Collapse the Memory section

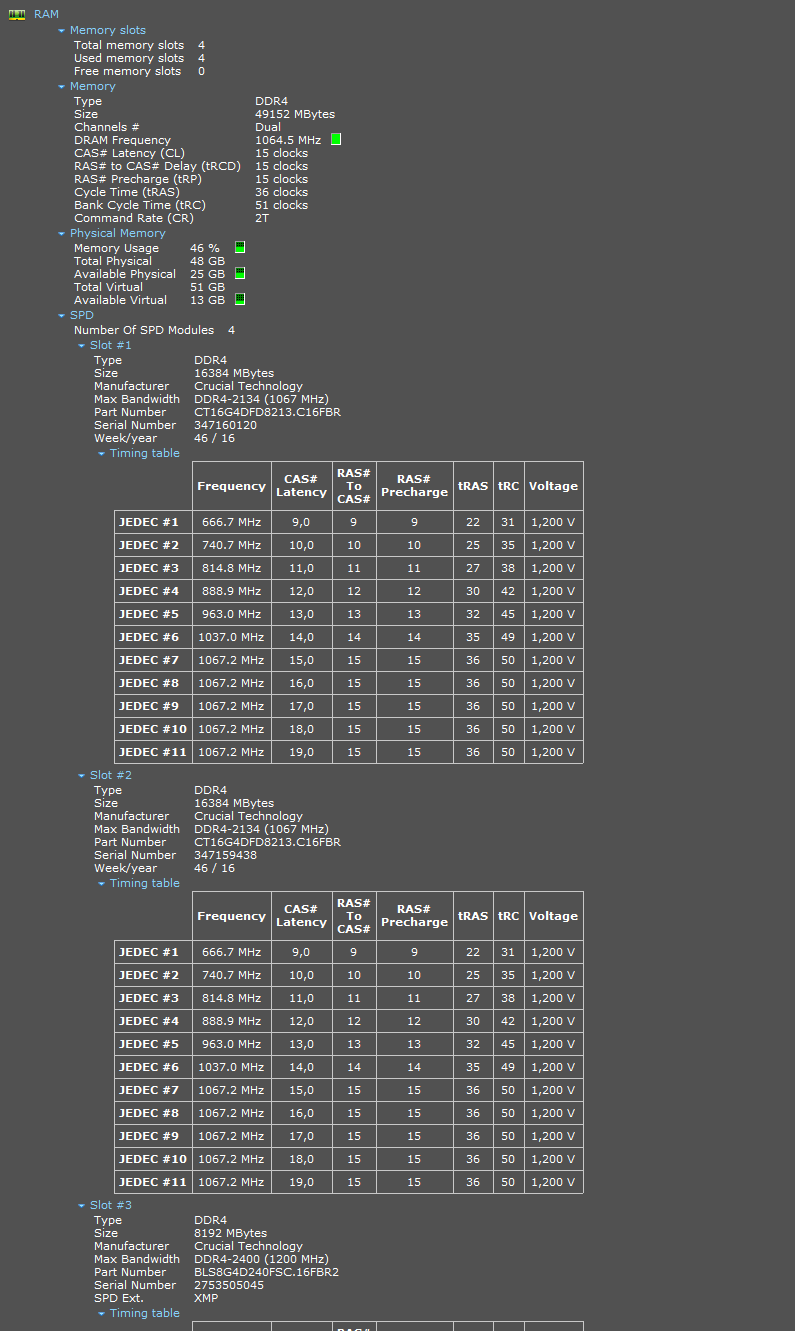[61, 87]
